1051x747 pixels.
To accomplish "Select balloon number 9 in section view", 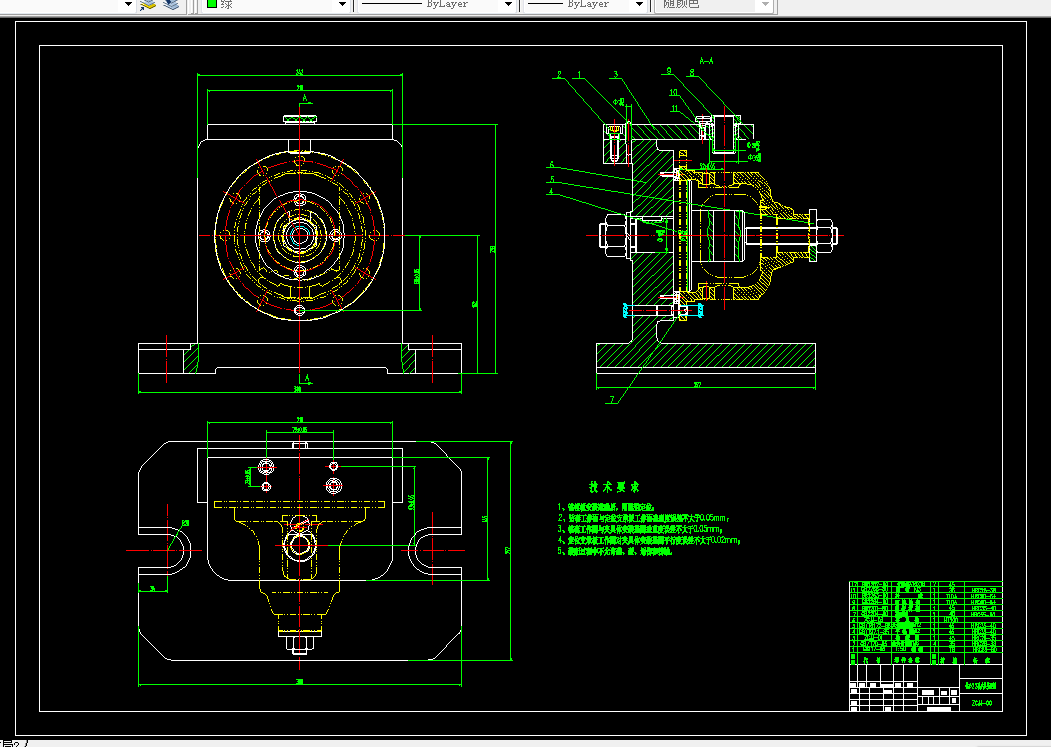I will coord(668,70).
